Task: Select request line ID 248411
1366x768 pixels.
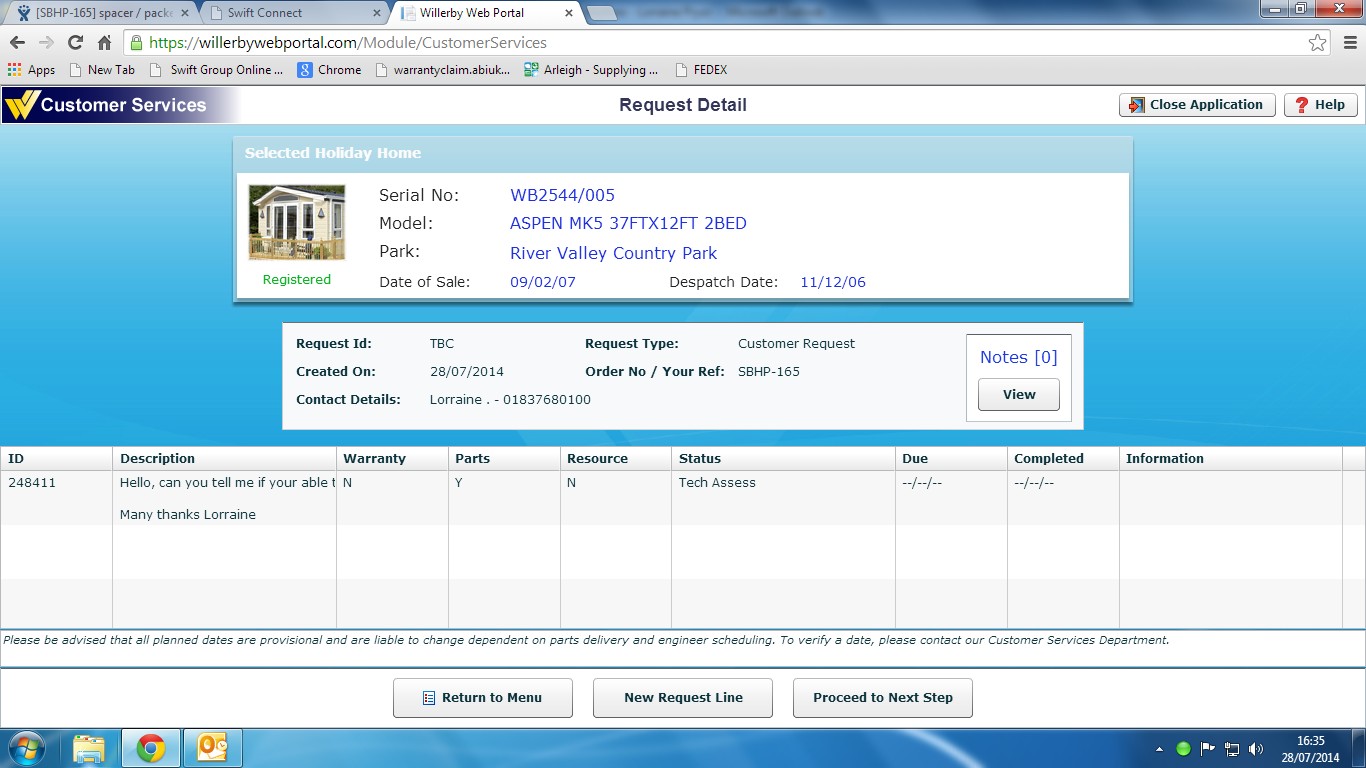Action: [32, 483]
